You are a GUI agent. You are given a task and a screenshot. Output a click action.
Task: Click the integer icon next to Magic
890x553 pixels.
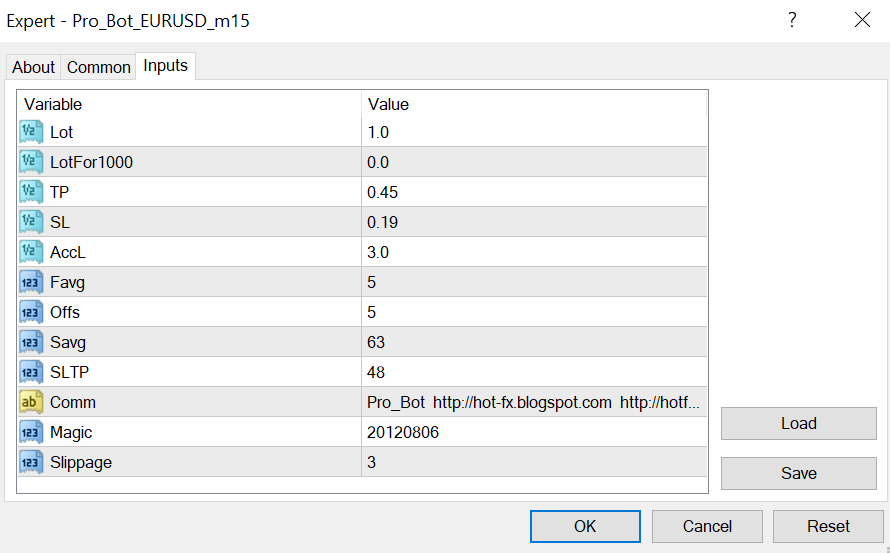[31, 432]
